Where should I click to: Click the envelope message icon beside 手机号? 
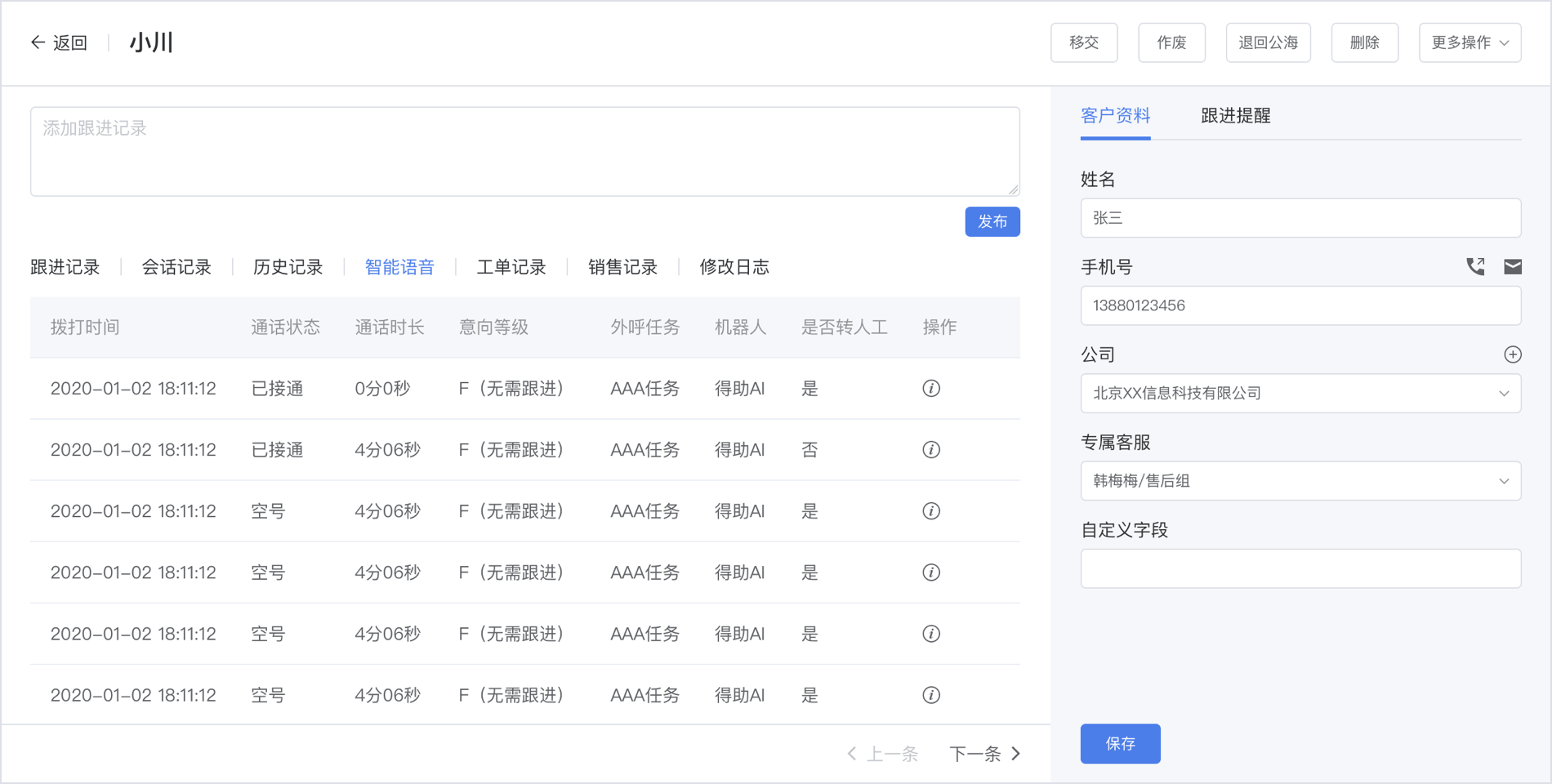(1513, 266)
